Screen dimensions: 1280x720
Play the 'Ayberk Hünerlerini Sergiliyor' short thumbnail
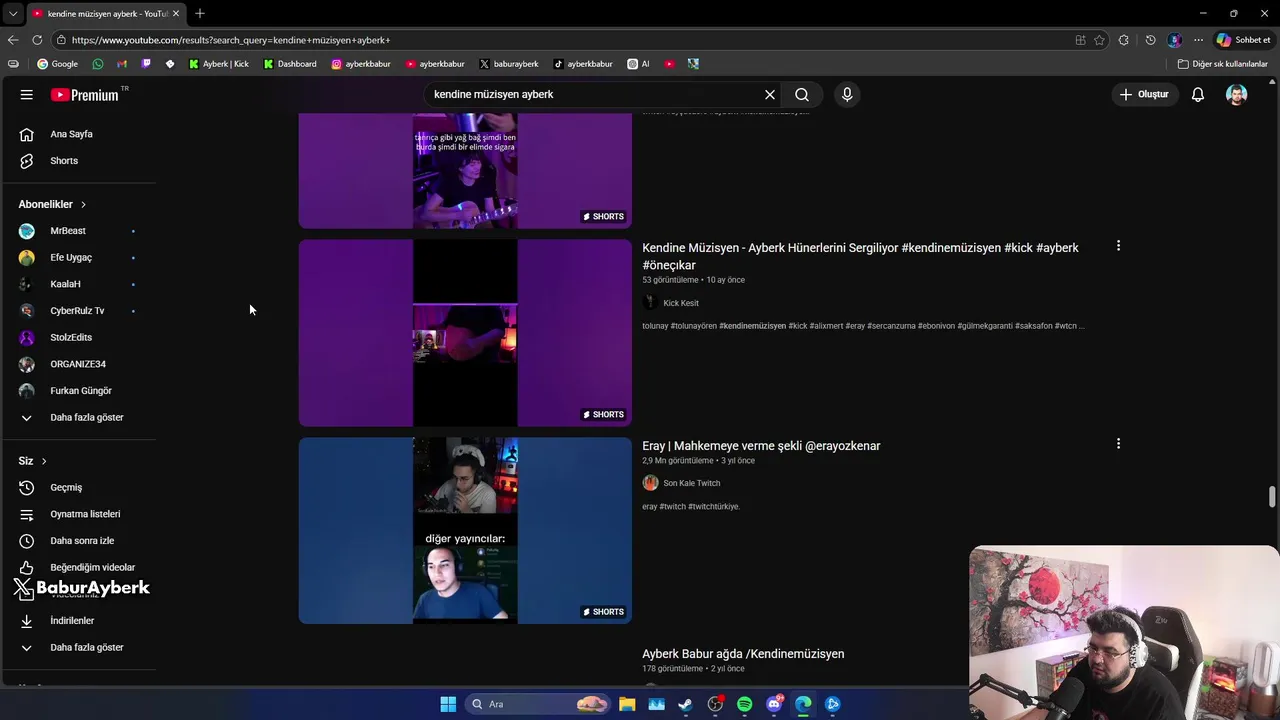tap(465, 333)
